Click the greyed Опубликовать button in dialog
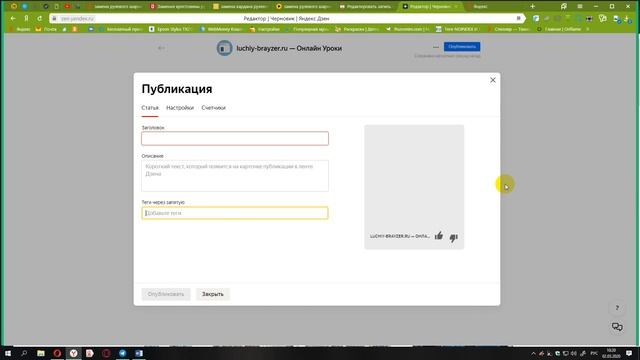This screenshot has width=640, height=360. click(166, 294)
